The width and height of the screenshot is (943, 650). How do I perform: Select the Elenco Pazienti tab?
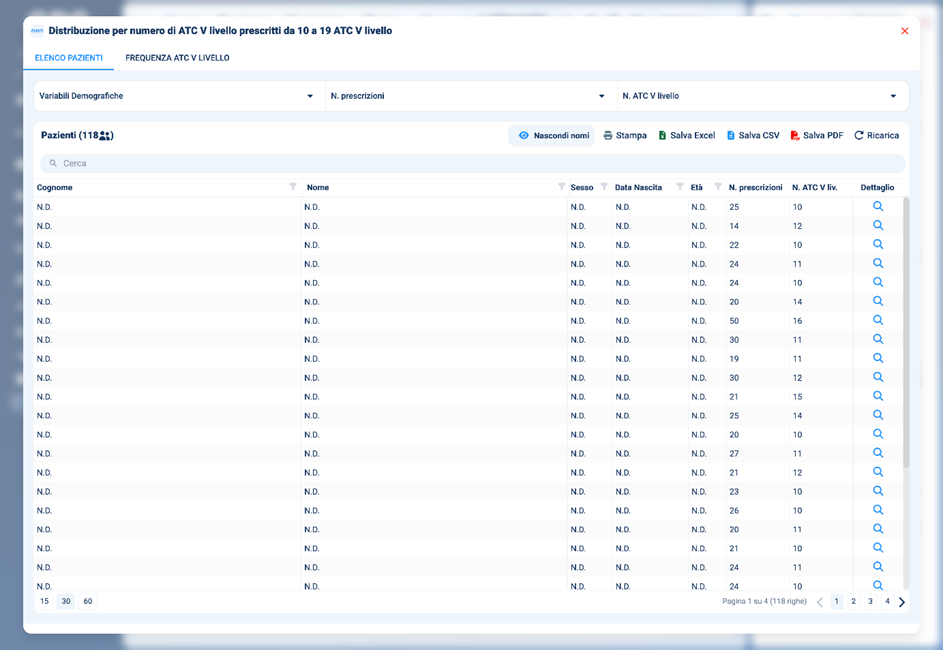click(x=68, y=58)
